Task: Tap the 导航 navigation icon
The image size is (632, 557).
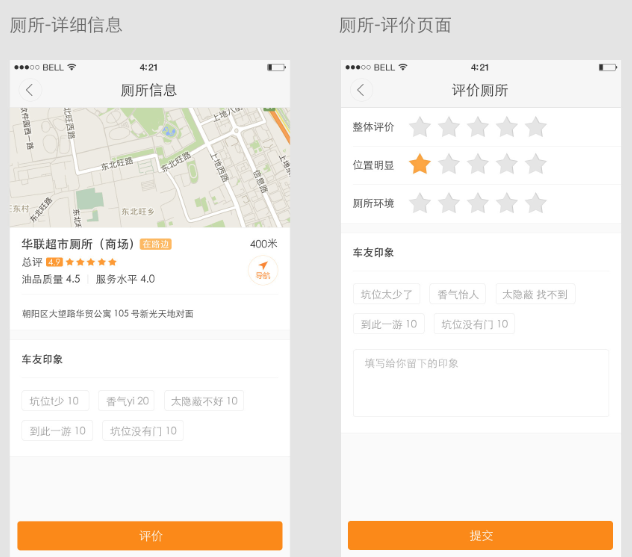Action: [263, 271]
